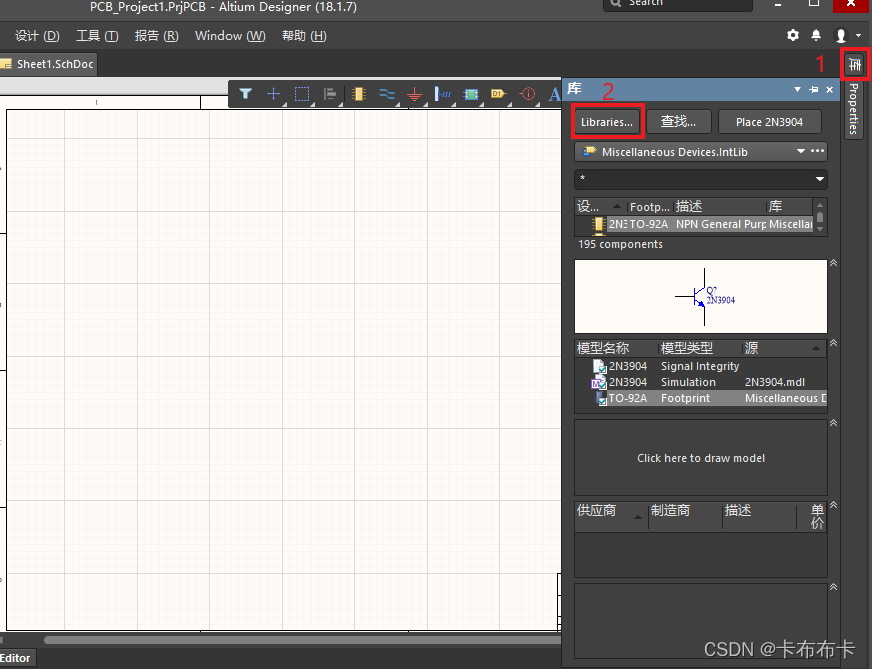
Task: Click the Place 2N3904 button
Action: click(x=769, y=122)
